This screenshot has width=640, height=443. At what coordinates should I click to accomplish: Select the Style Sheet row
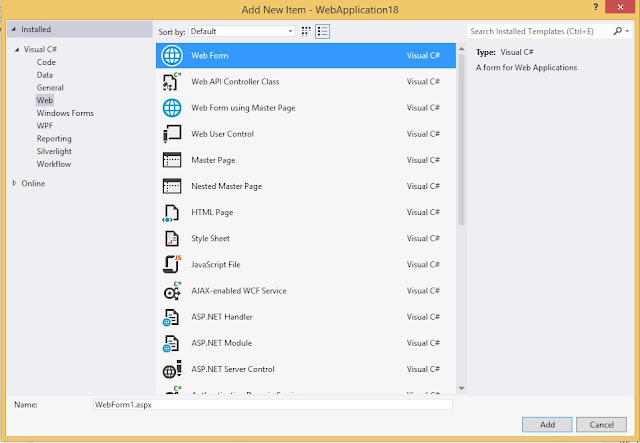pos(306,238)
